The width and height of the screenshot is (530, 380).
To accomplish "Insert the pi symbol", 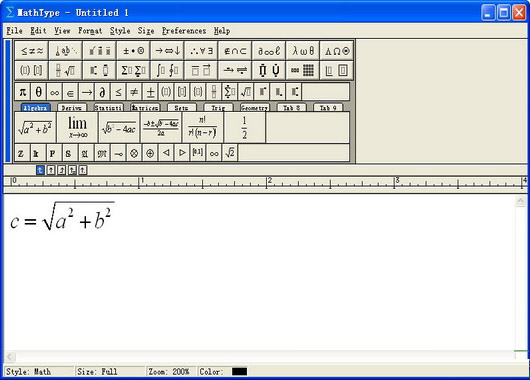I will click(23, 92).
